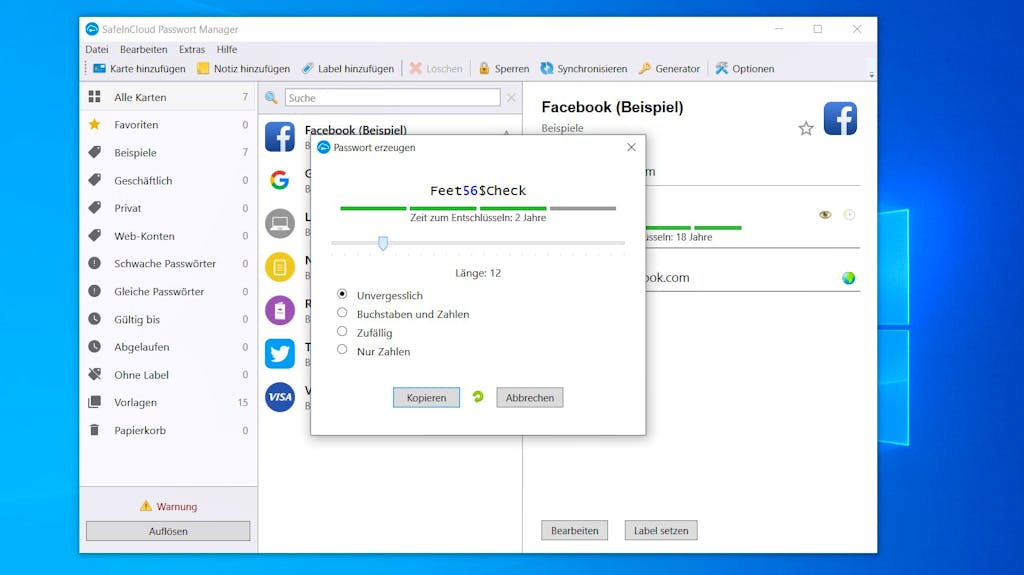The width and height of the screenshot is (1024, 575).
Task: Mark card as favorite star
Action: point(806,129)
